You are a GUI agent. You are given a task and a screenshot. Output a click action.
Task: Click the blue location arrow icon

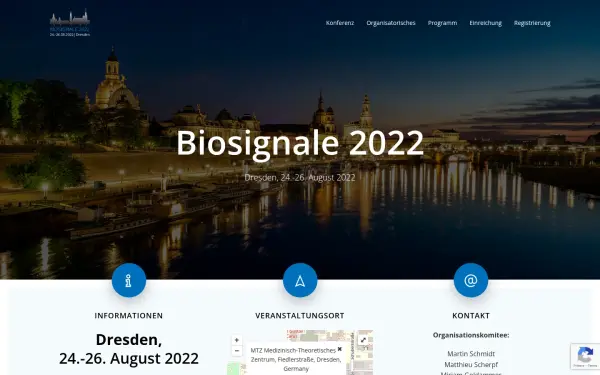pyautogui.click(x=300, y=280)
